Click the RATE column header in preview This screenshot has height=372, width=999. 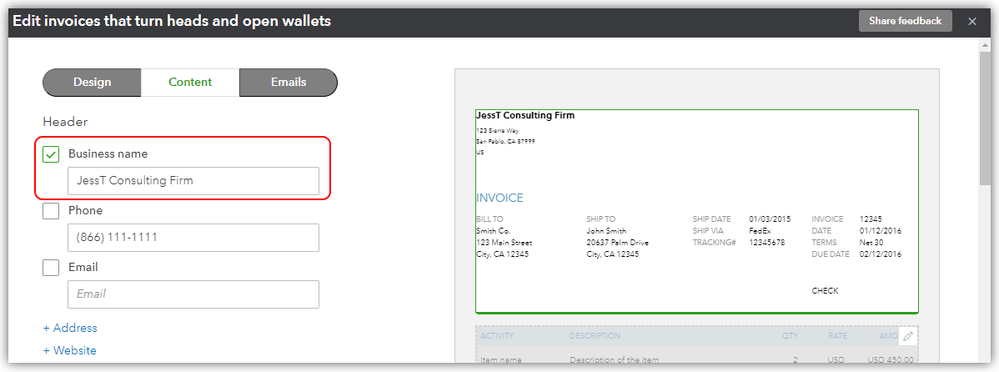coord(837,336)
